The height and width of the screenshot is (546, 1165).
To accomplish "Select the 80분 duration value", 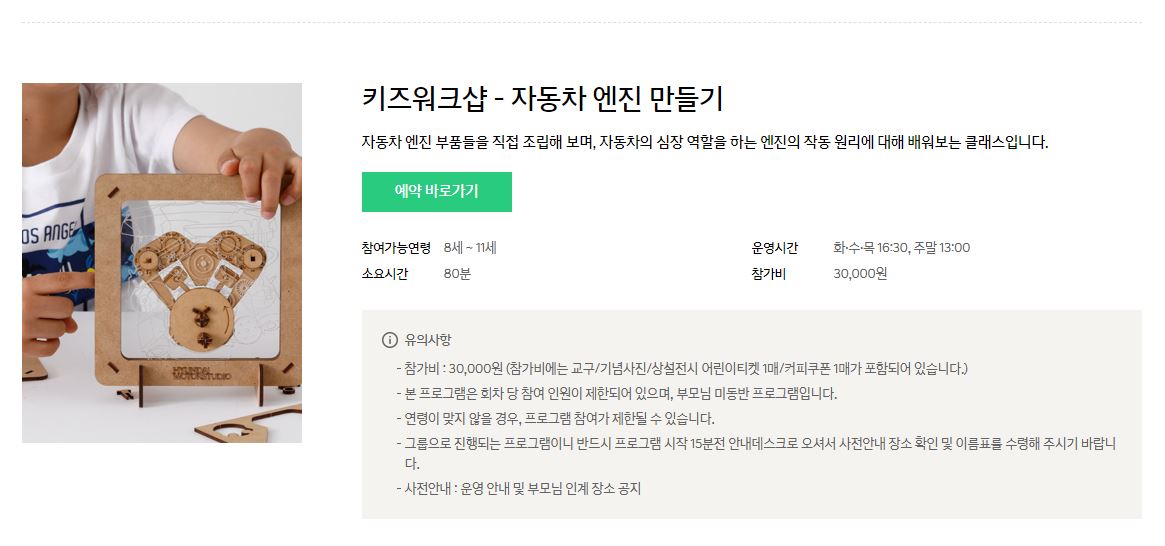I will pos(457,273).
